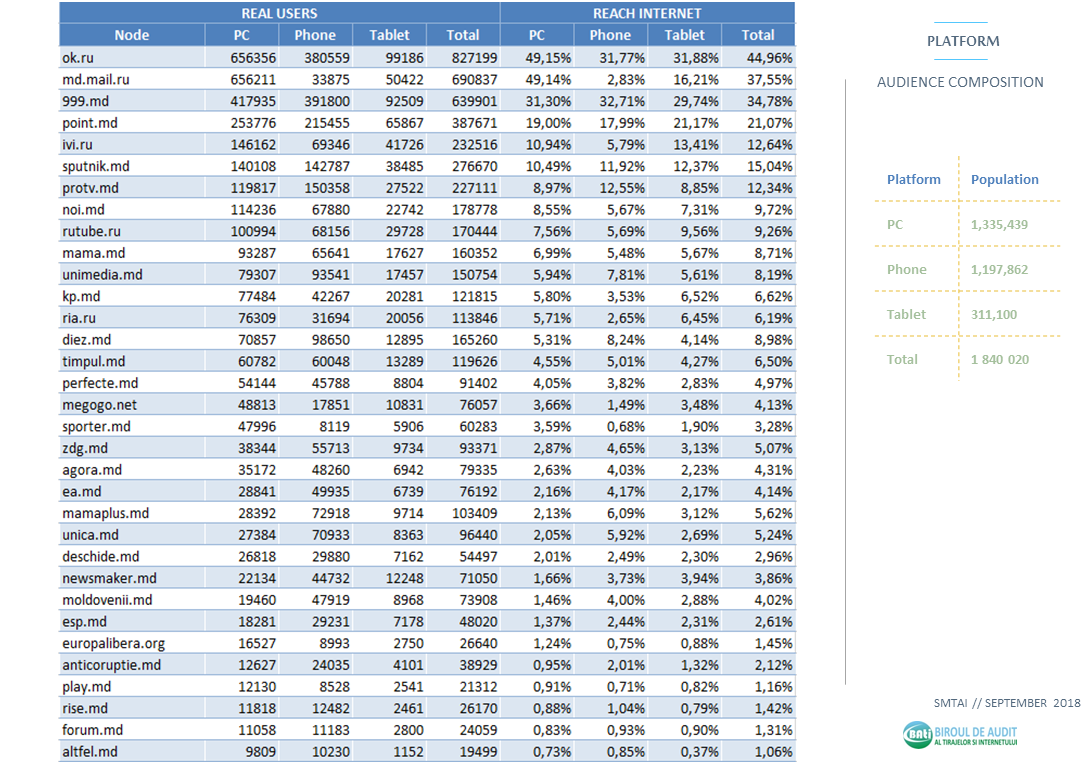
Task: Click the AUDIENCE COMPOSITION subtitle
Action: [960, 82]
